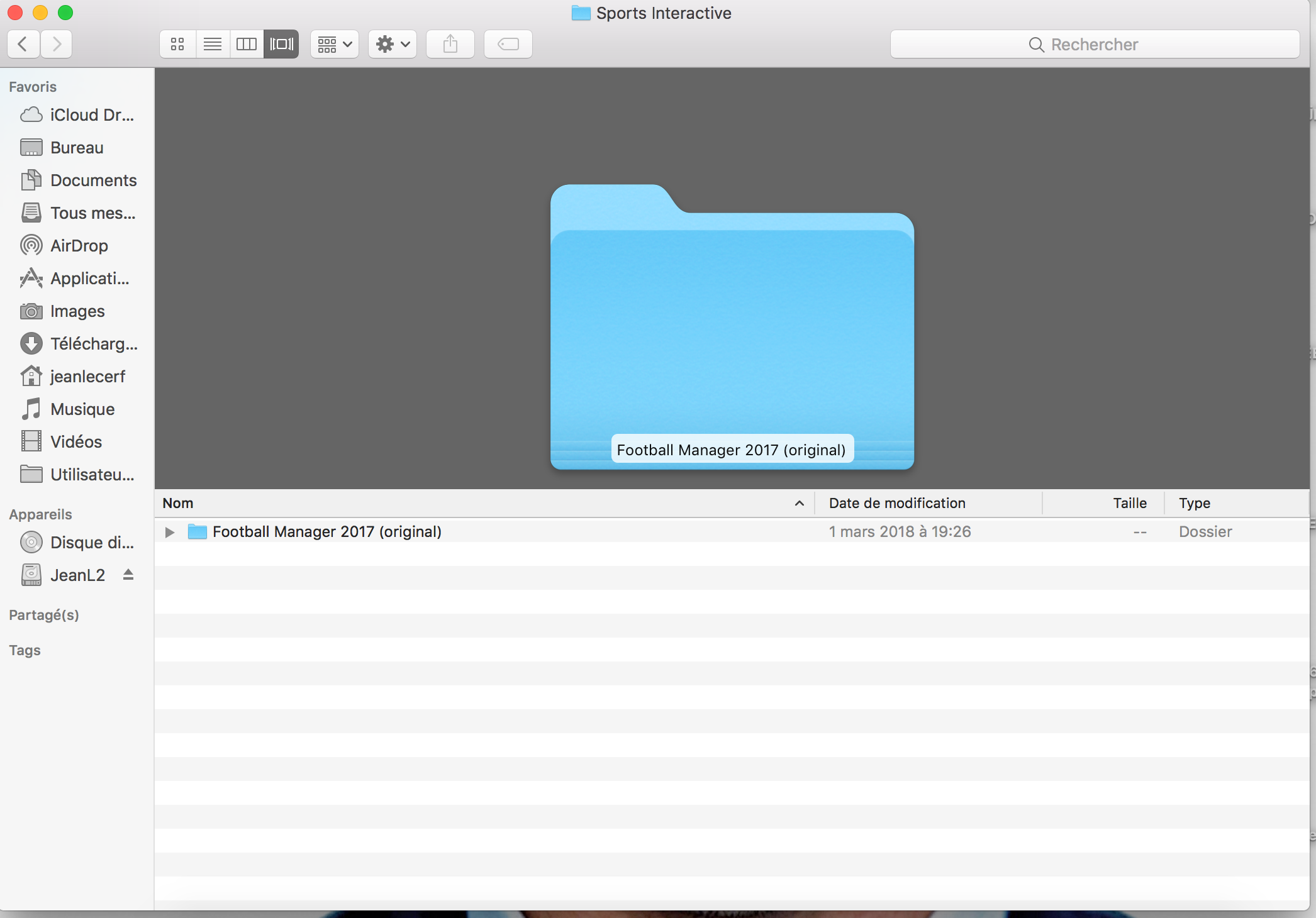Open Utilisateurs in the sidebar

tap(77, 475)
